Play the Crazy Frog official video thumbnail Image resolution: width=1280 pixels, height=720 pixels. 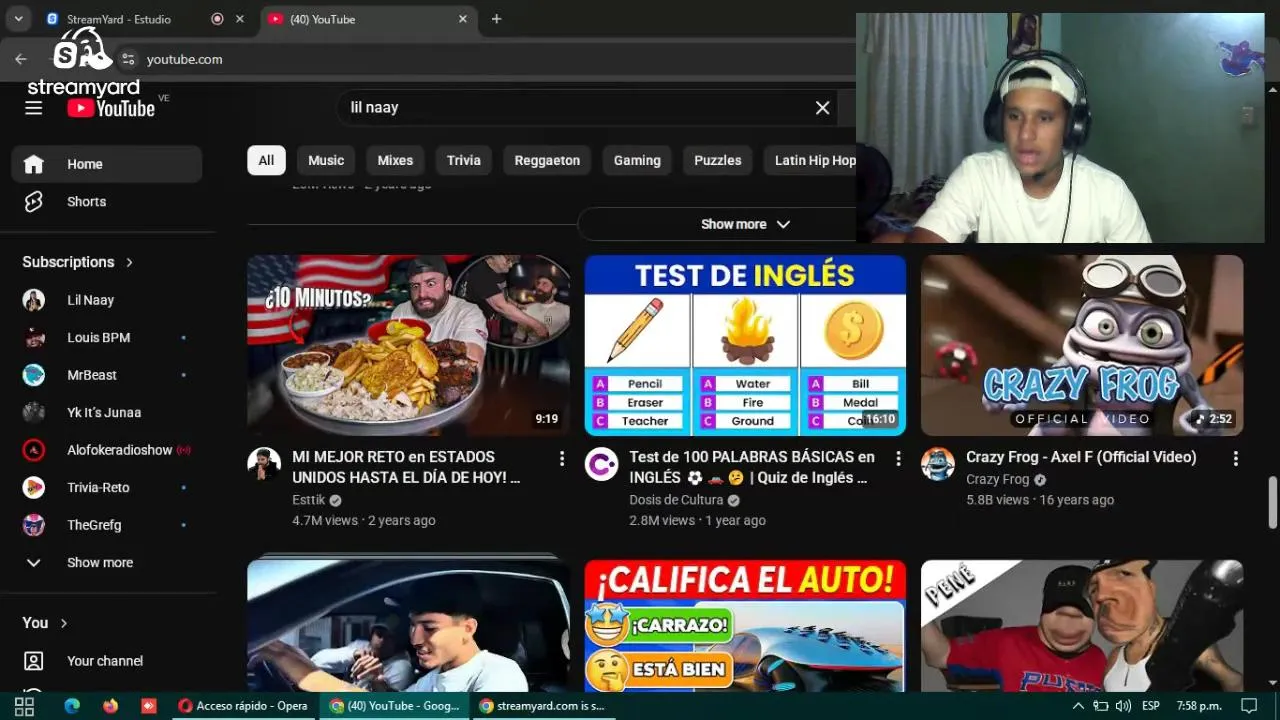pos(1082,345)
